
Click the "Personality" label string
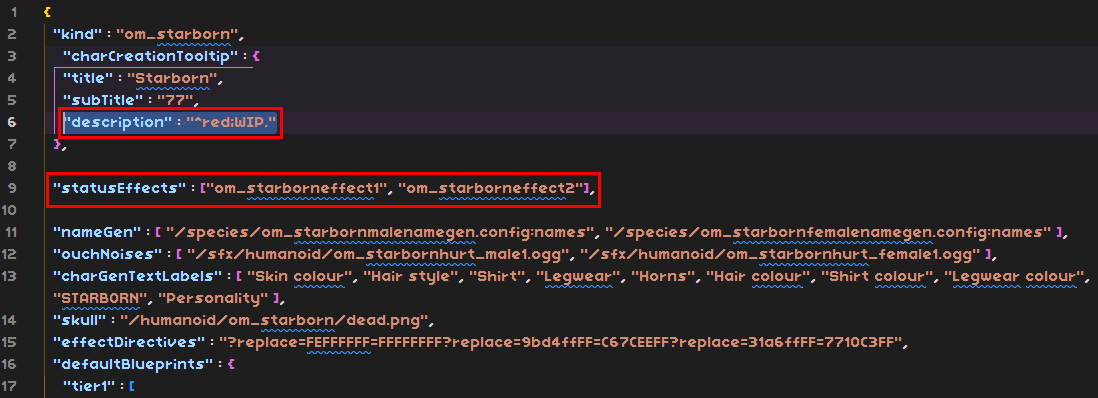214,298
